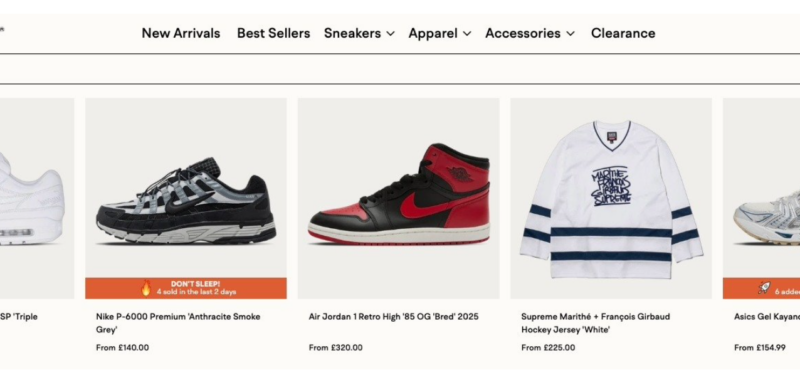
Task: Open Supreme Hockey Jersey product image
Action: coord(611,198)
